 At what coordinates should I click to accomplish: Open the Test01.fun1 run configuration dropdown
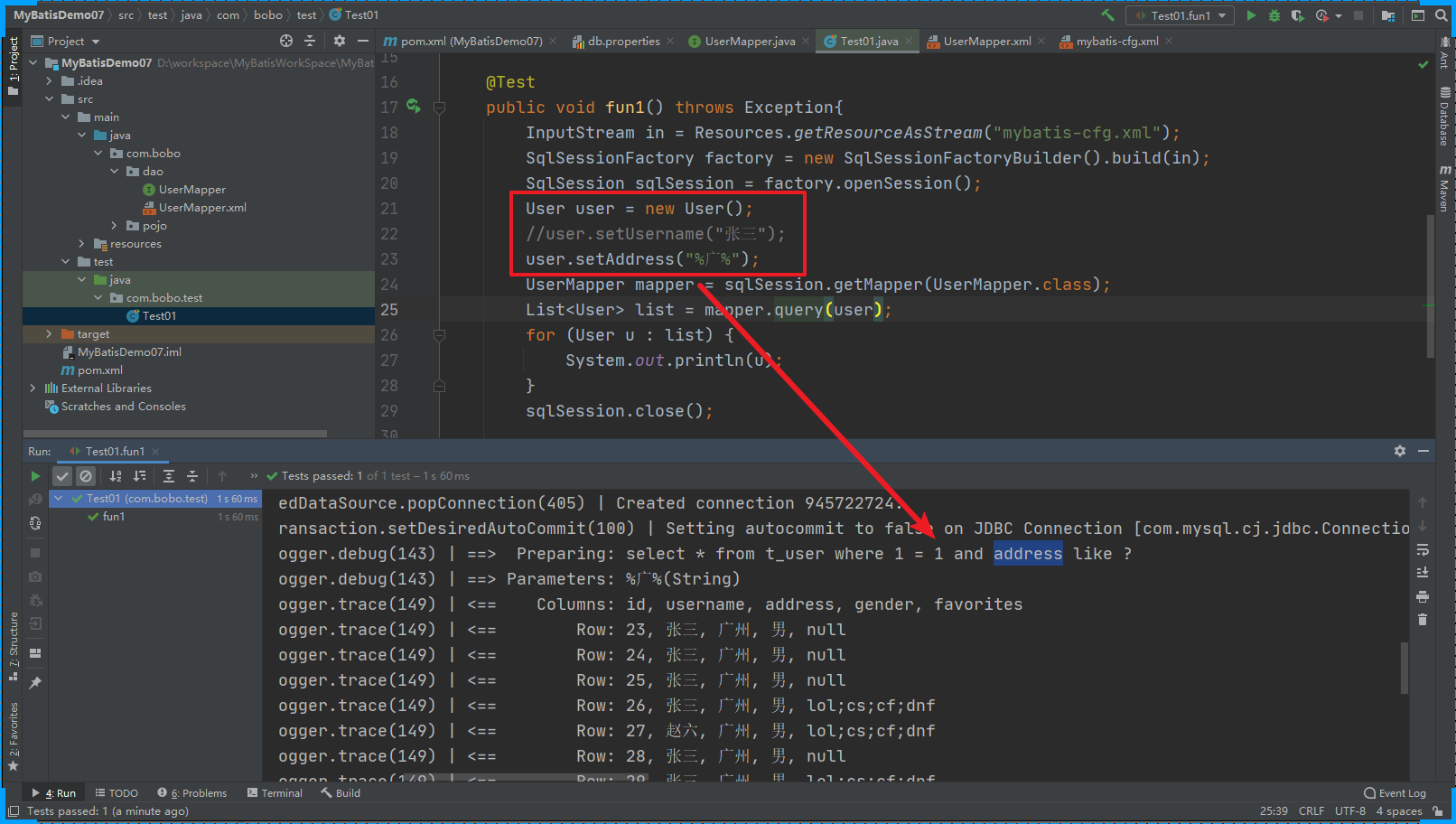pos(1180,15)
